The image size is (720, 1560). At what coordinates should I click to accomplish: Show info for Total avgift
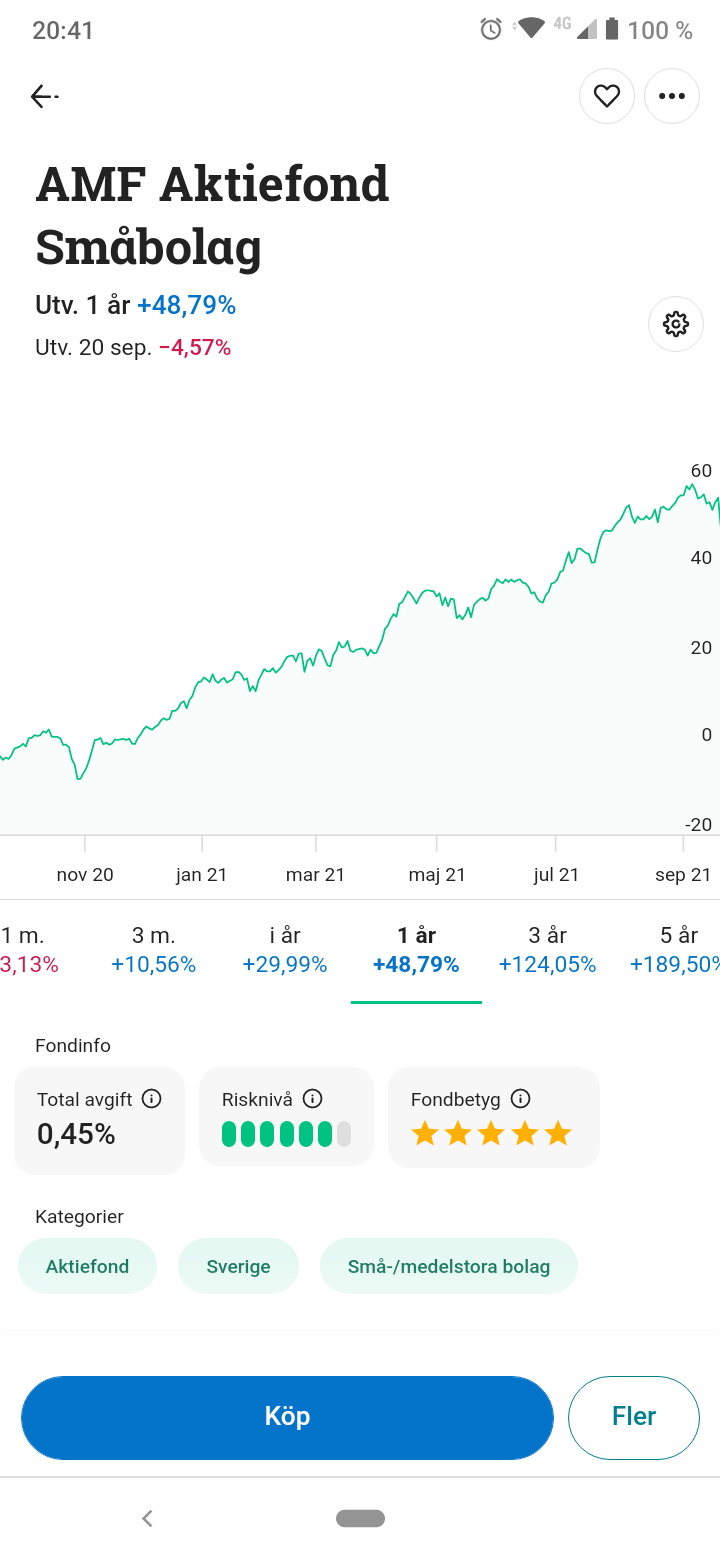[152, 1099]
